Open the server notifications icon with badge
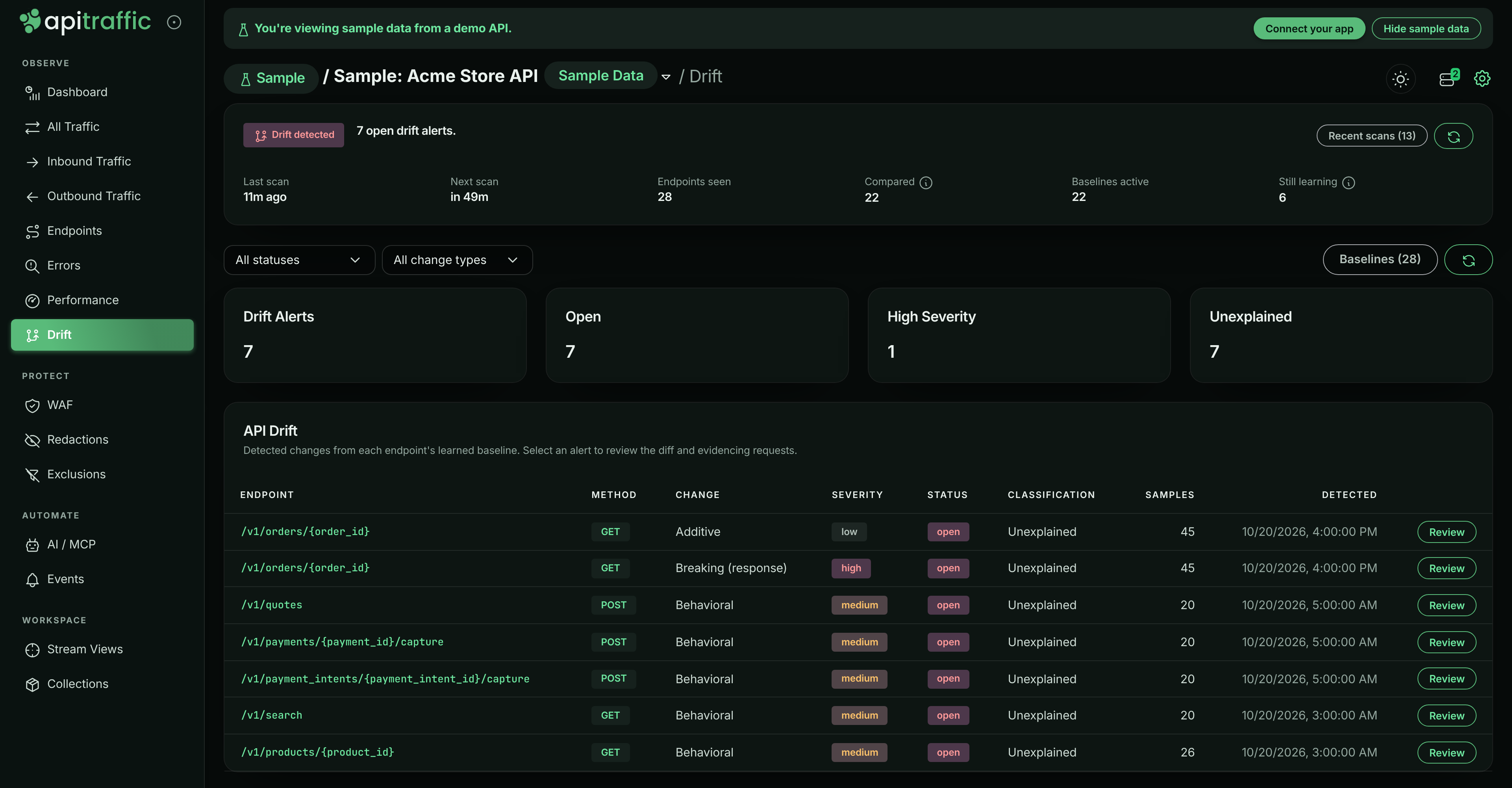The height and width of the screenshot is (788, 1512). (1448, 79)
